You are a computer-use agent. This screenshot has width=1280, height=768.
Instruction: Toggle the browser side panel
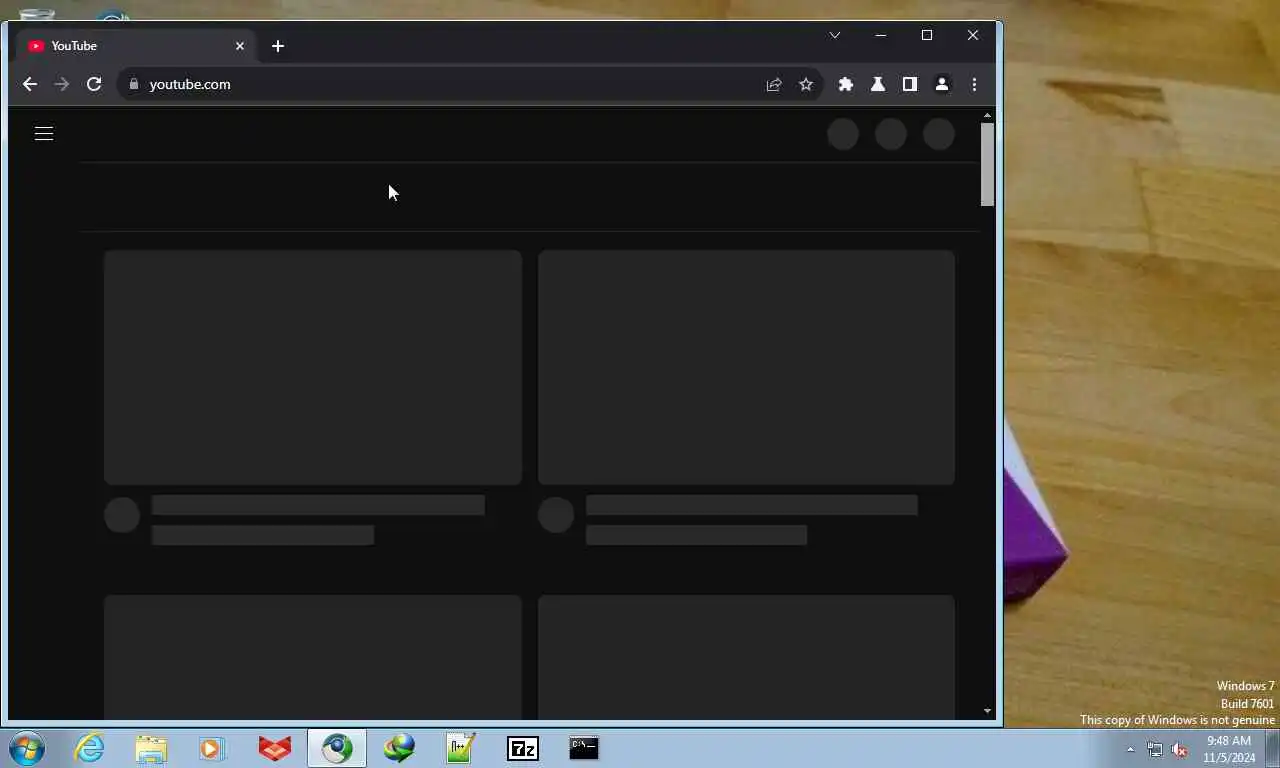(x=910, y=84)
